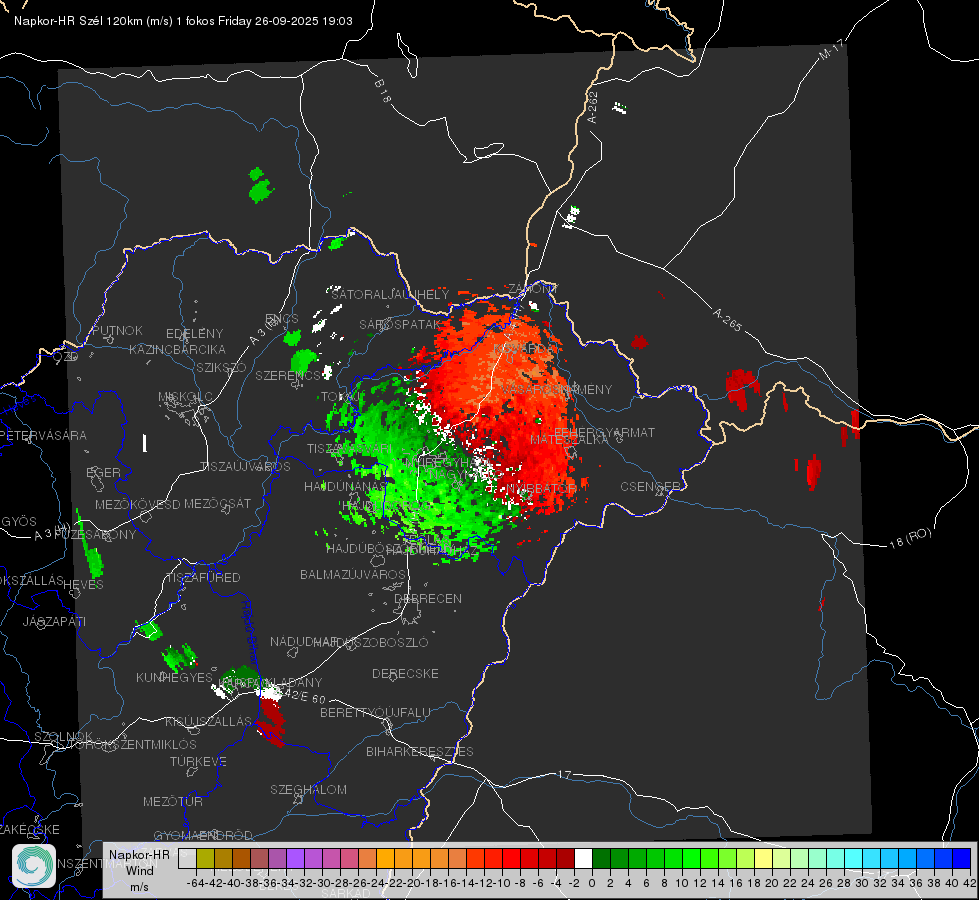Click the 18 (RO) road label
Screen dimensions: 979x900
tap(910, 538)
